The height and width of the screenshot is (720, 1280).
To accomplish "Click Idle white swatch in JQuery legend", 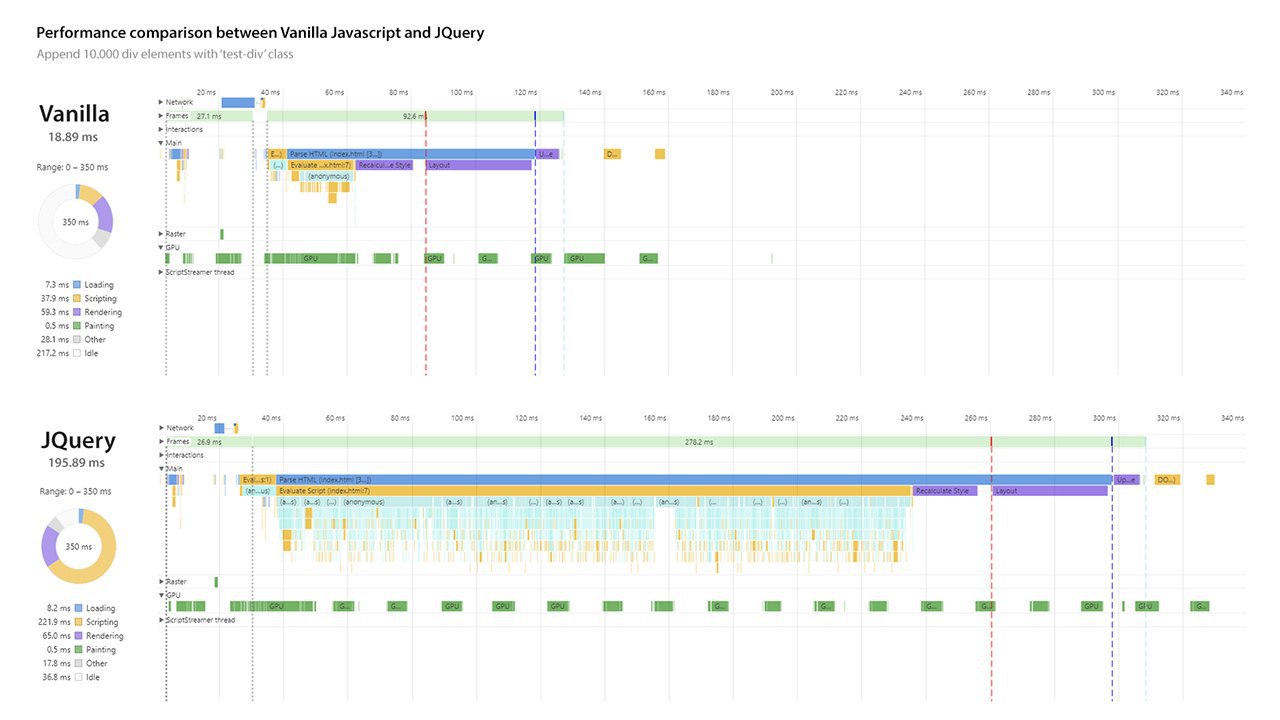I will tap(79, 677).
